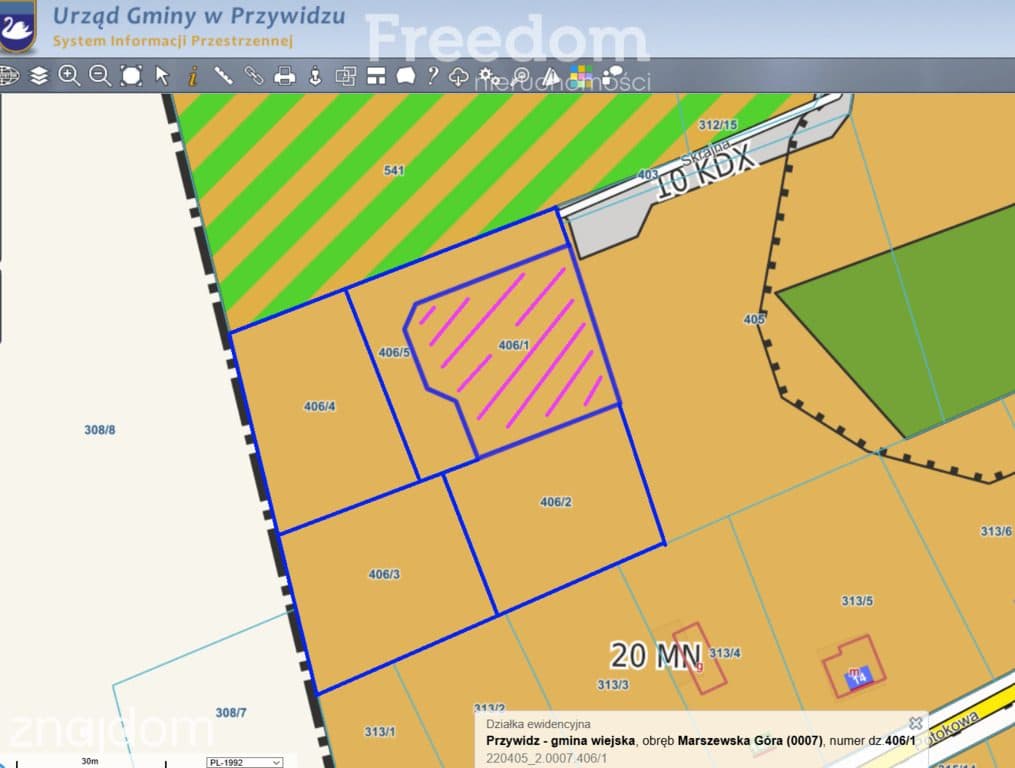Copy map link with chain icon

coord(254,76)
